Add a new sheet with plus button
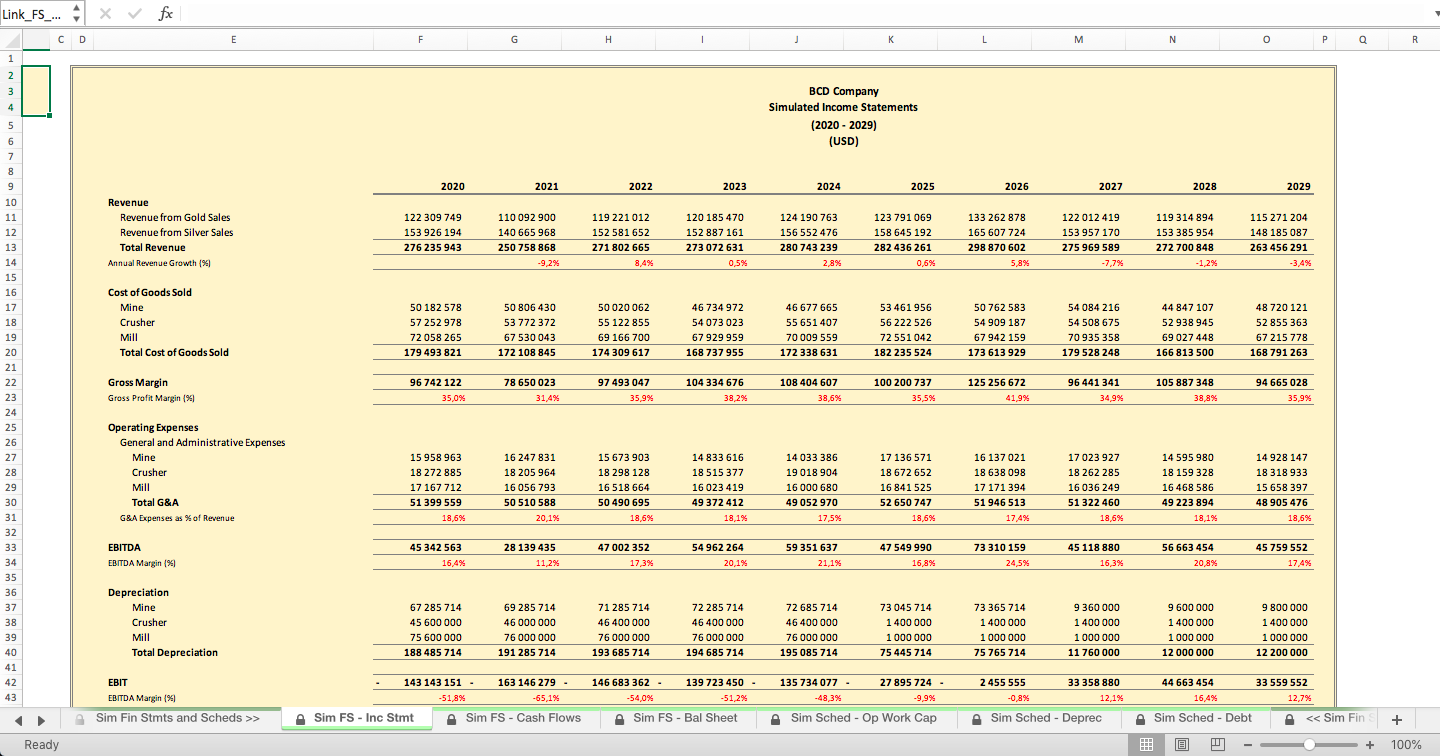This screenshot has width=1440, height=756. [1397, 719]
